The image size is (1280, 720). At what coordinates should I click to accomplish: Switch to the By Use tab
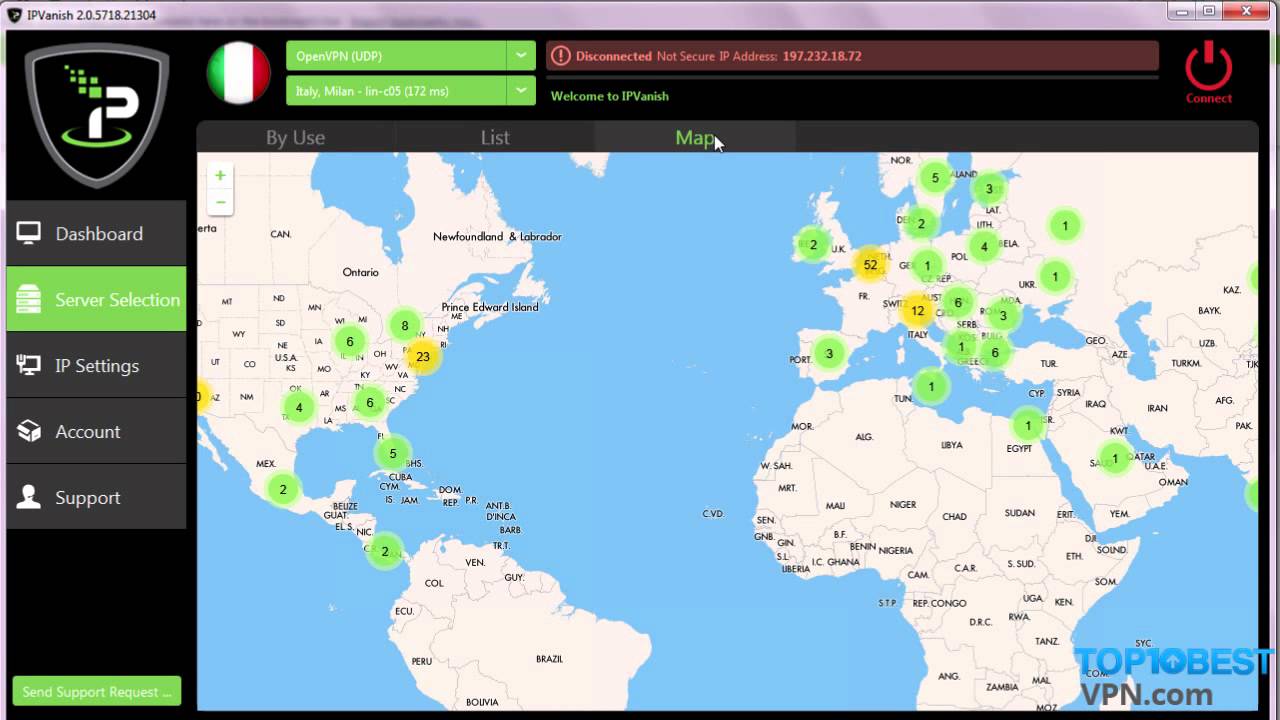point(295,138)
